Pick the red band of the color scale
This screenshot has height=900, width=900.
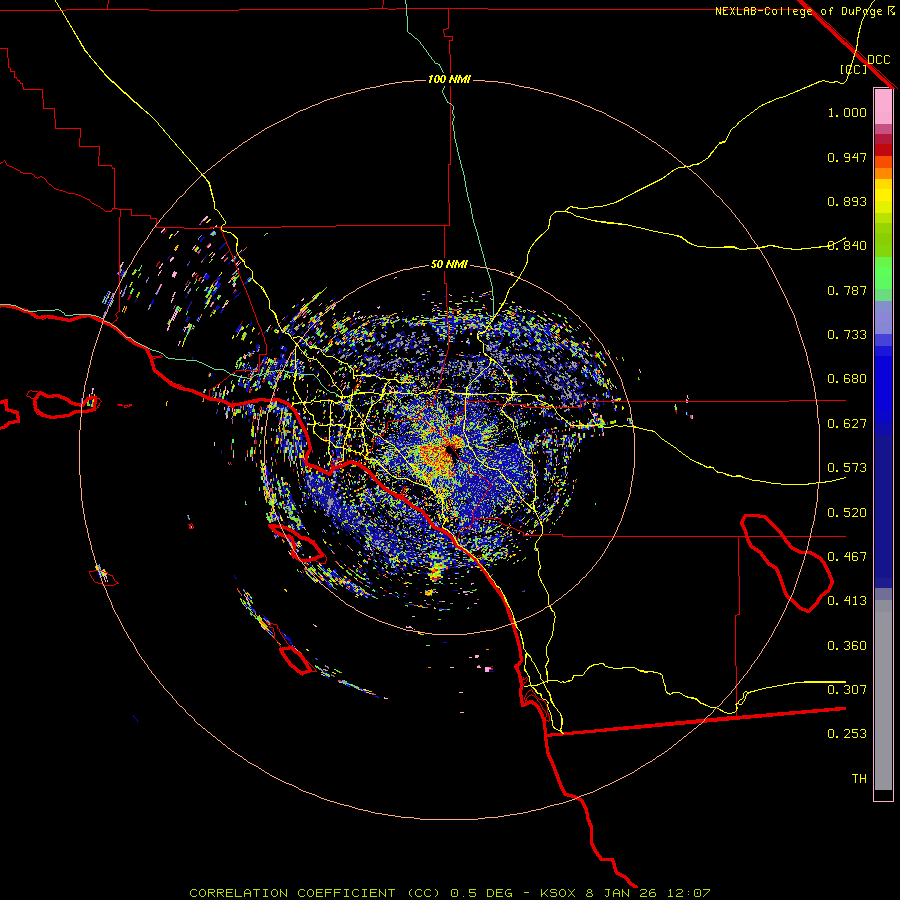click(x=883, y=149)
